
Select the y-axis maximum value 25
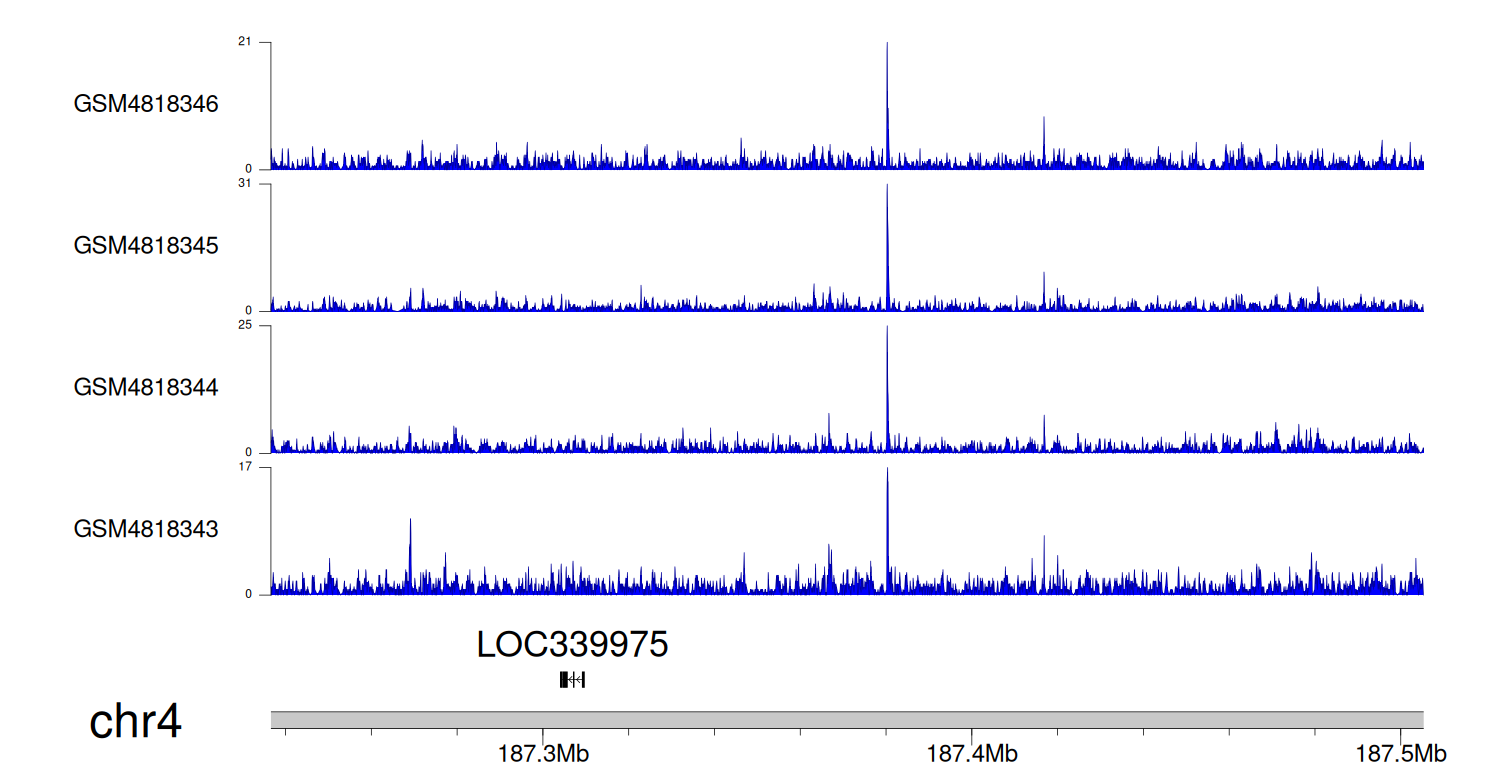(245, 326)
